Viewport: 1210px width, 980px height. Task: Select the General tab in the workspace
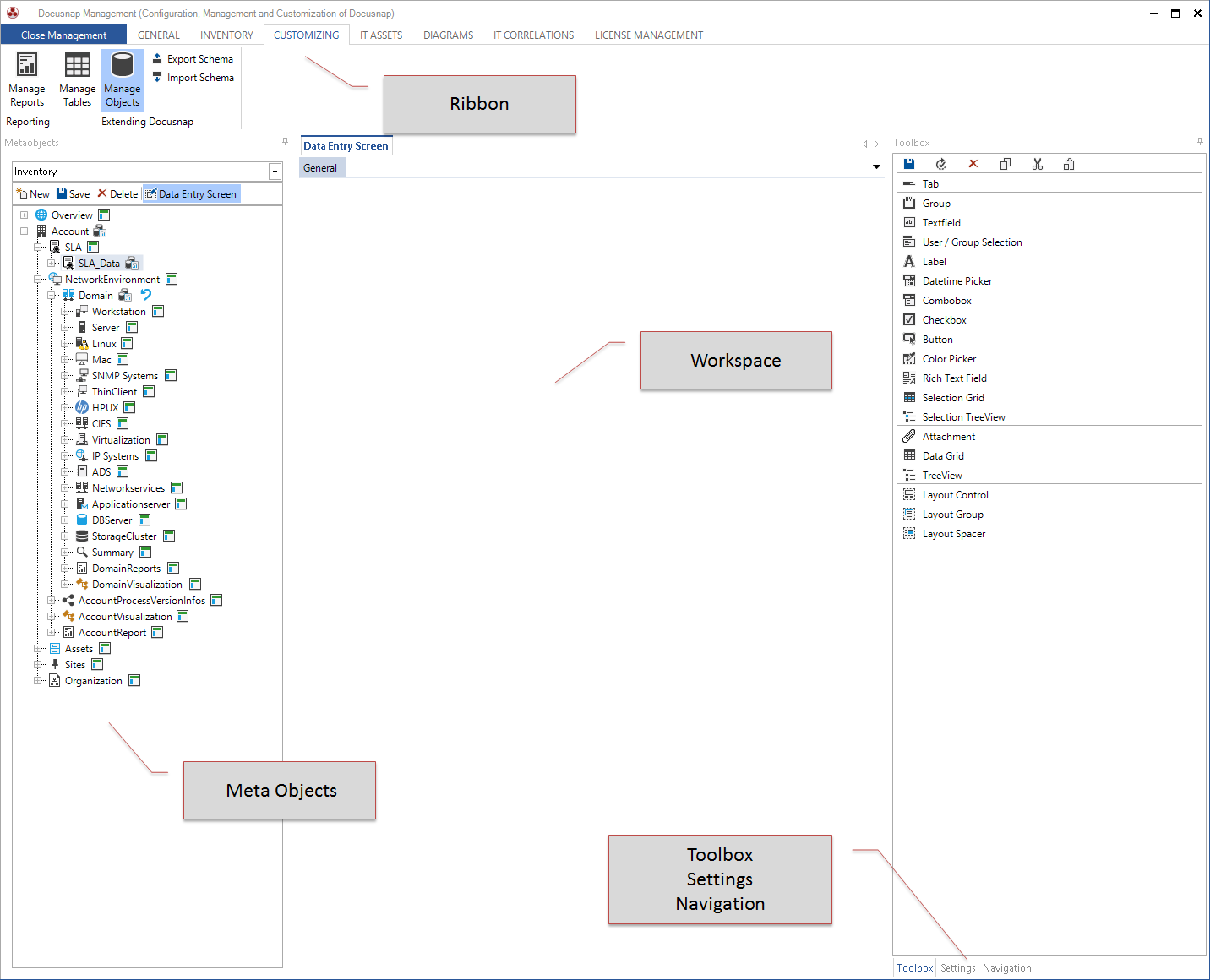[321, 168]
